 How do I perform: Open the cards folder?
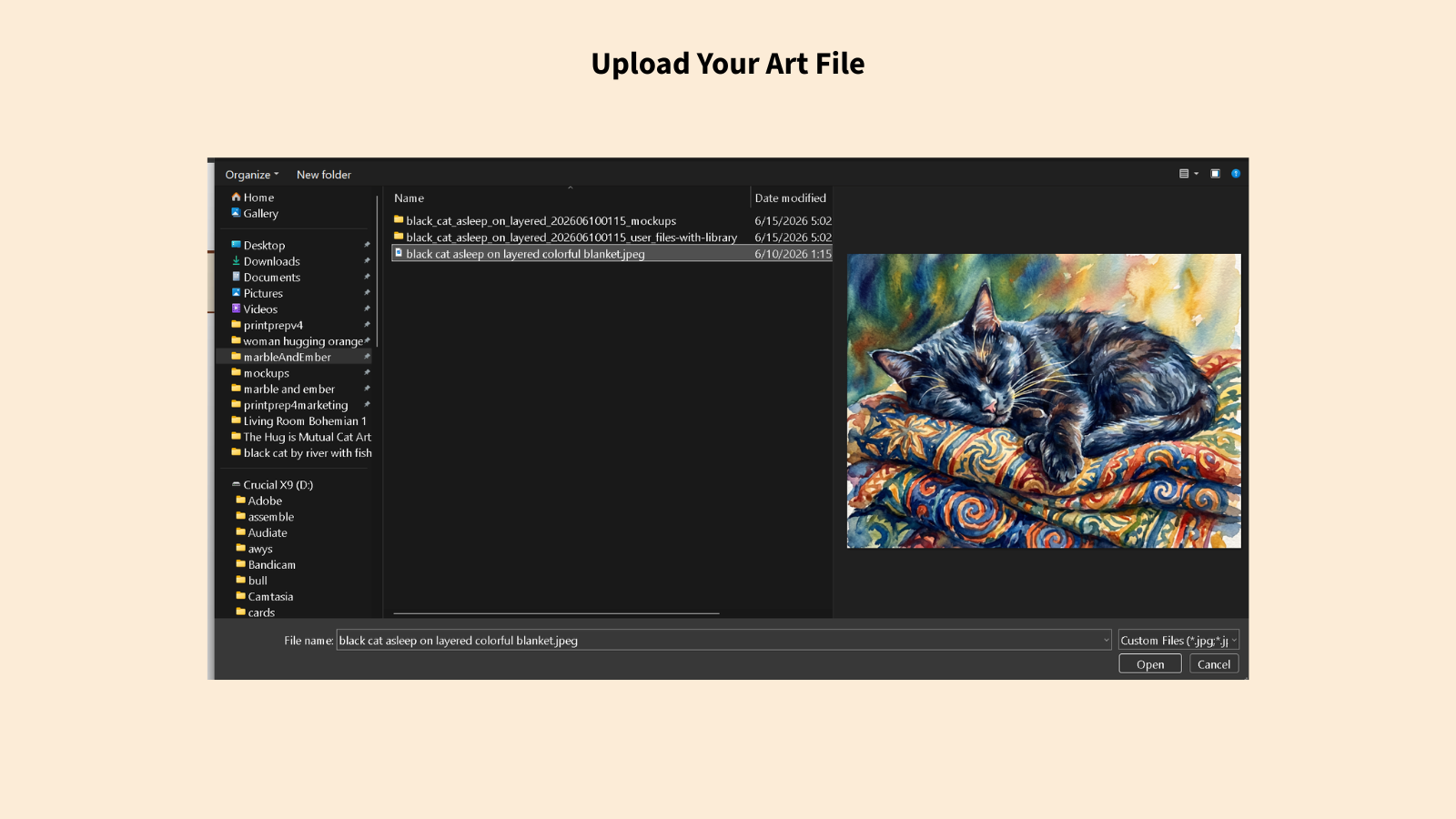(x=261, y=612)
